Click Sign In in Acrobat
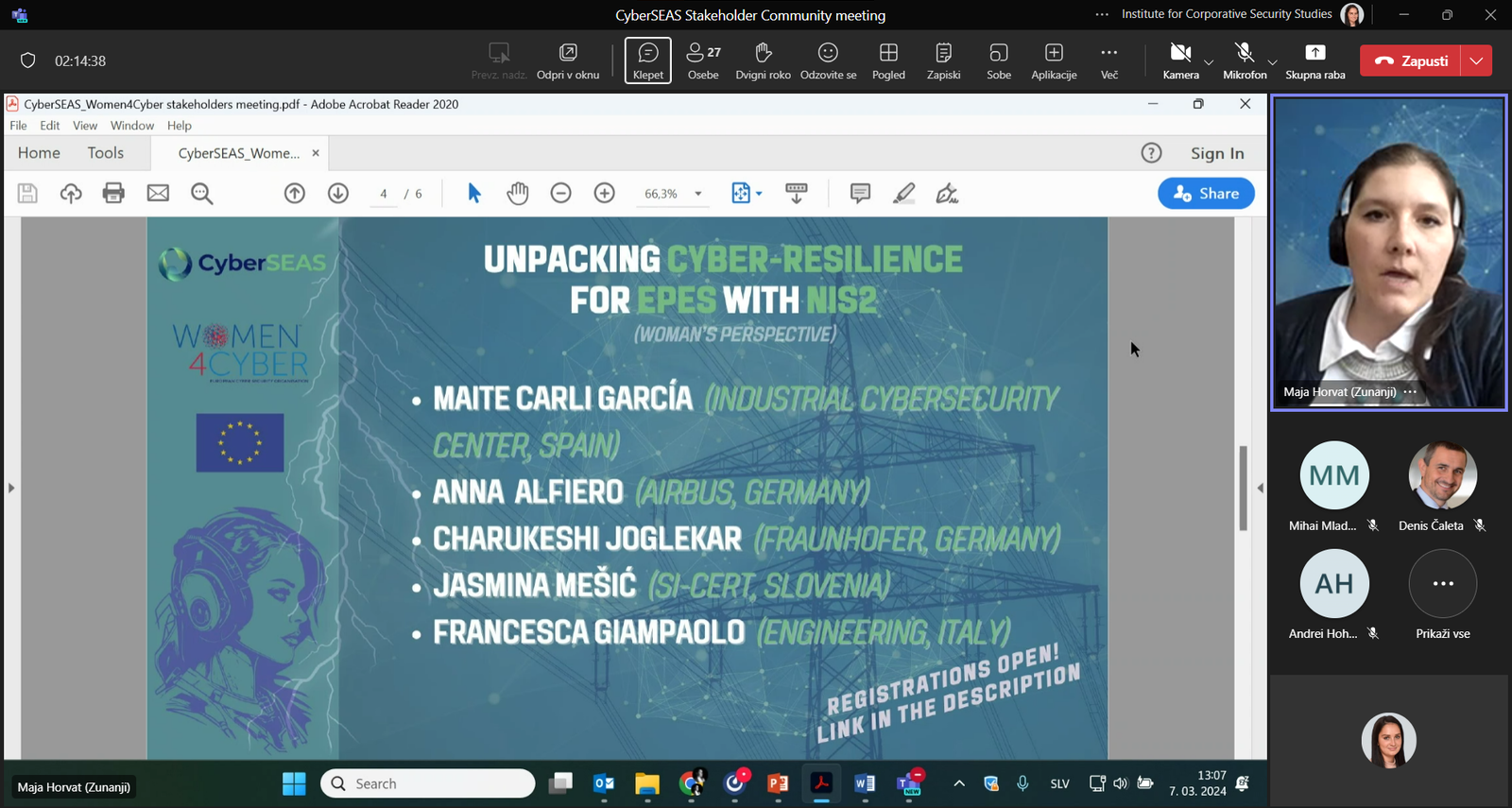 pos(1217,153)
